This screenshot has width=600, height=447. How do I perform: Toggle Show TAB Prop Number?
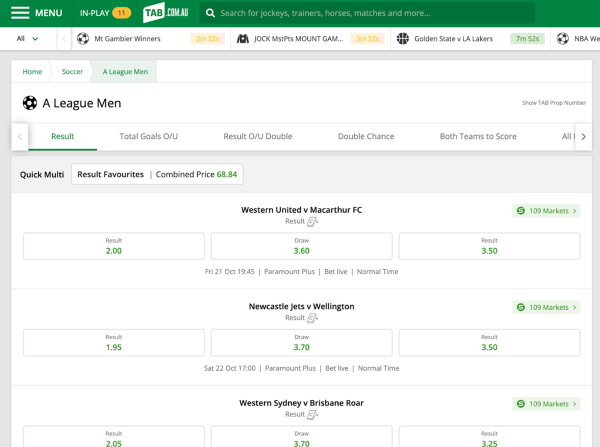553,103
